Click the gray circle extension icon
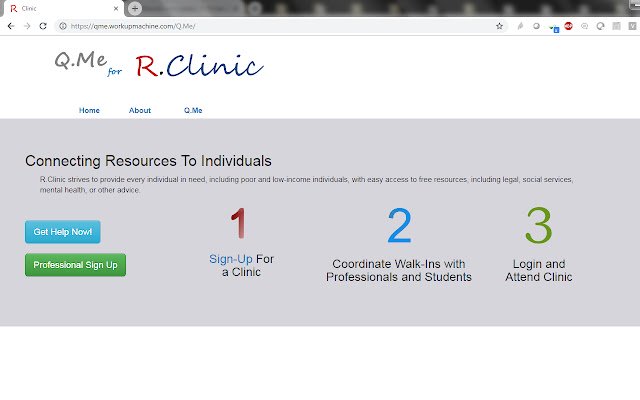 pos(536,26)
